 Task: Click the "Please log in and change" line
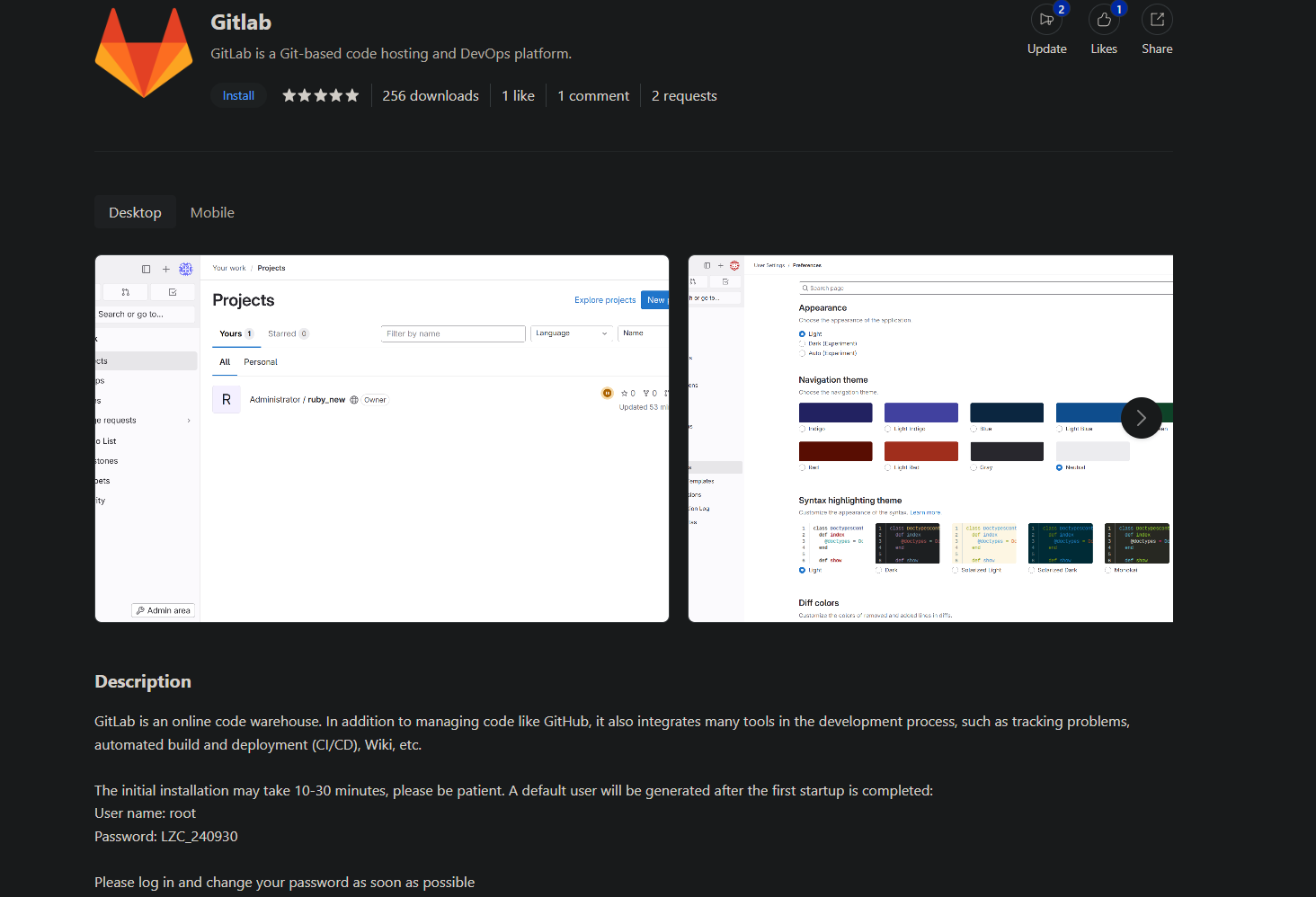[x=284, y=883]
